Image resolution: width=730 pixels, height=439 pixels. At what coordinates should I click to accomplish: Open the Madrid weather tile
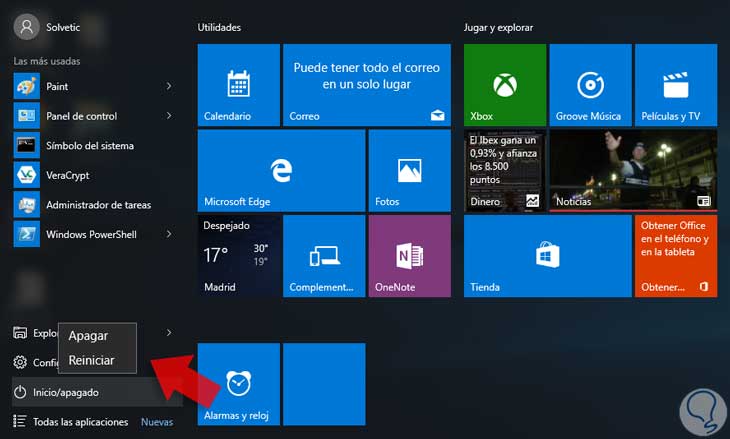coord(239,256)
